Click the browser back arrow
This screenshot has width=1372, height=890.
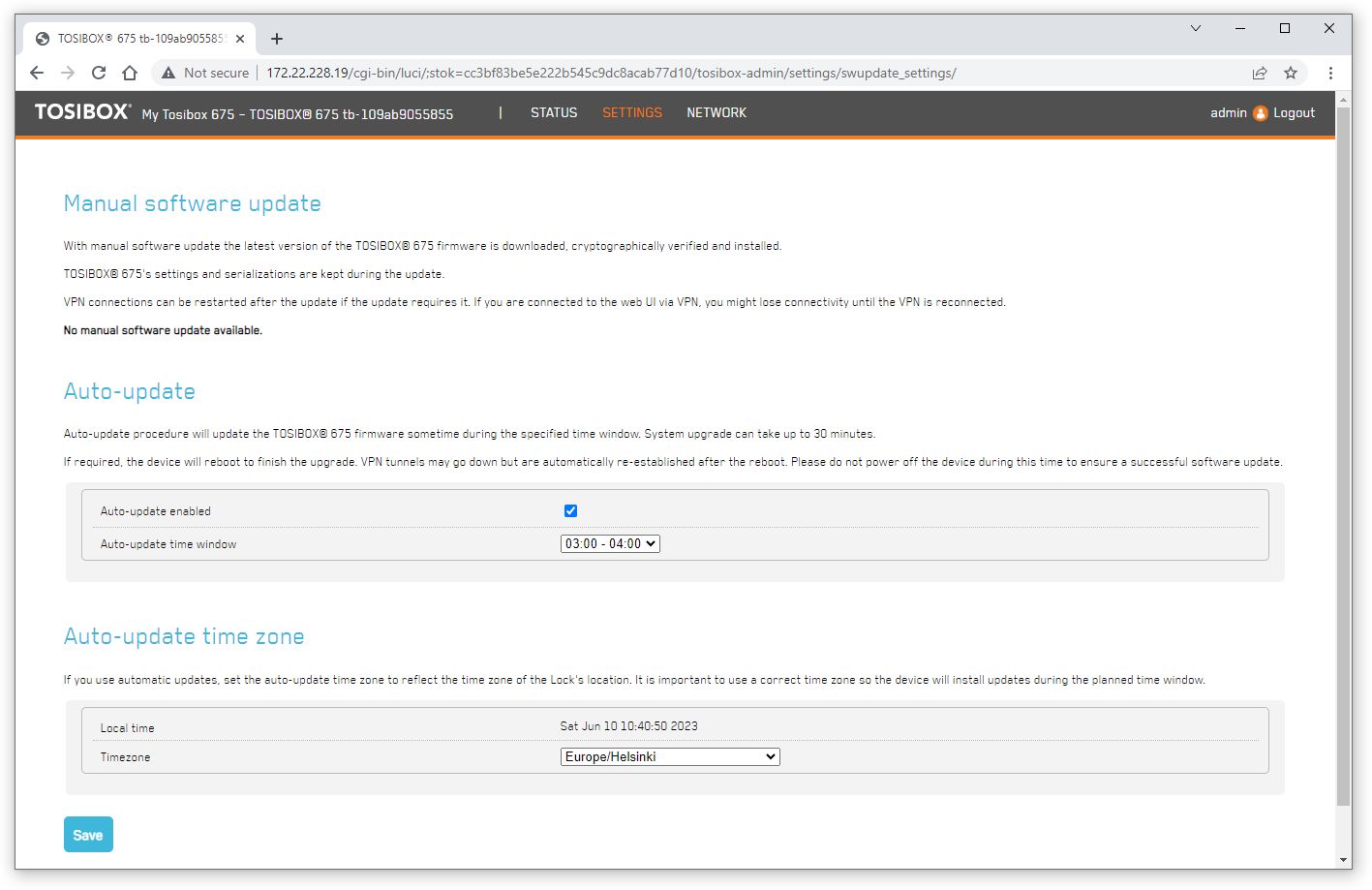pos(37,73)
